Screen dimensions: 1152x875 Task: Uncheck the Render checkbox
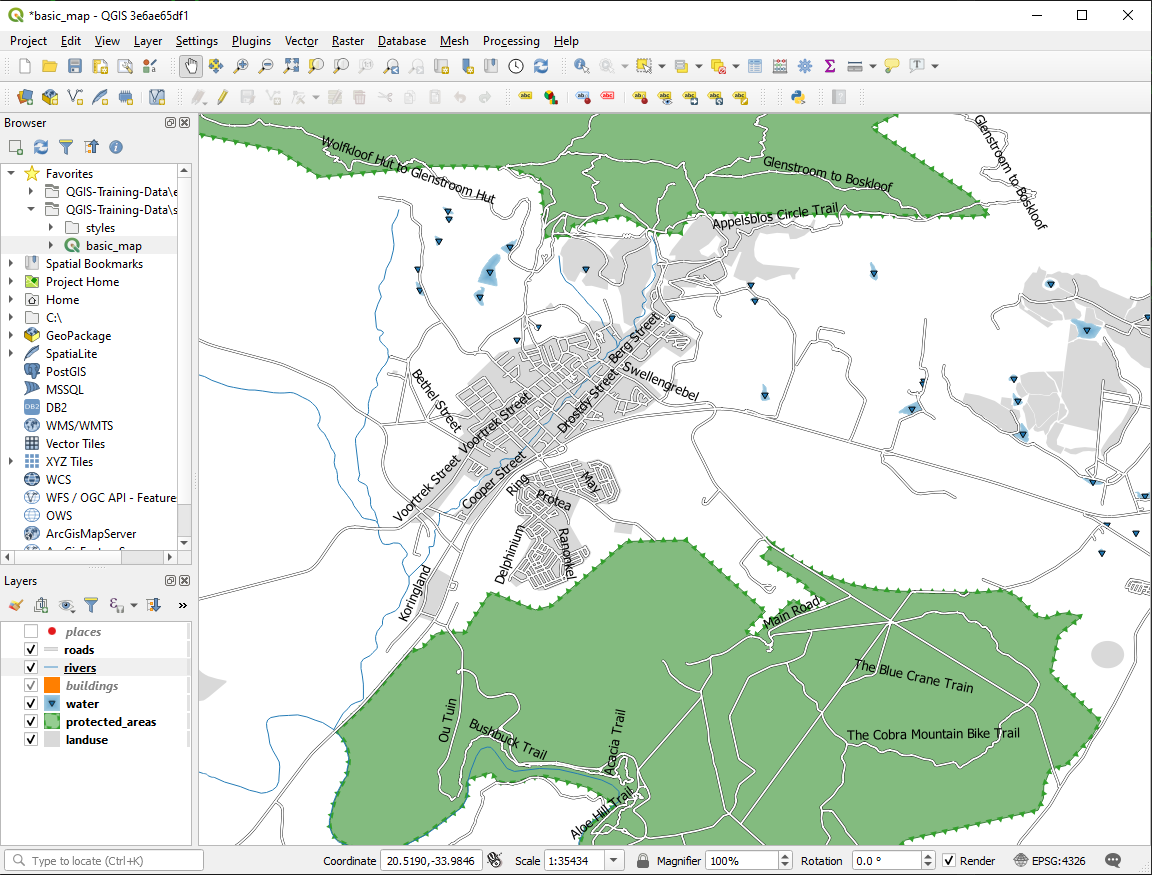(948, 861)
